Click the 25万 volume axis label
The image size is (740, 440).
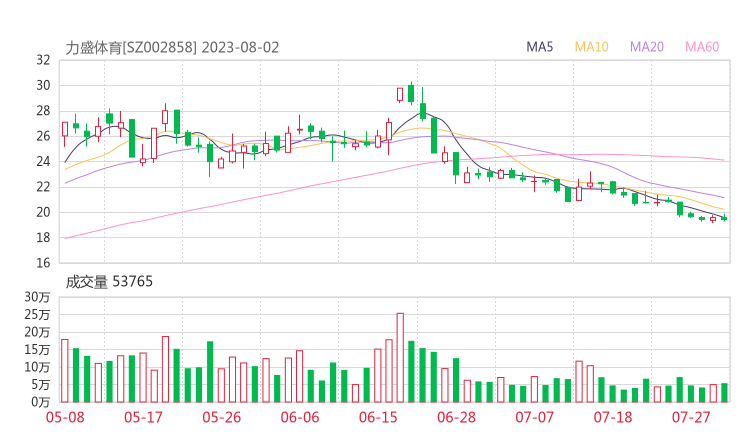point(37,314)
